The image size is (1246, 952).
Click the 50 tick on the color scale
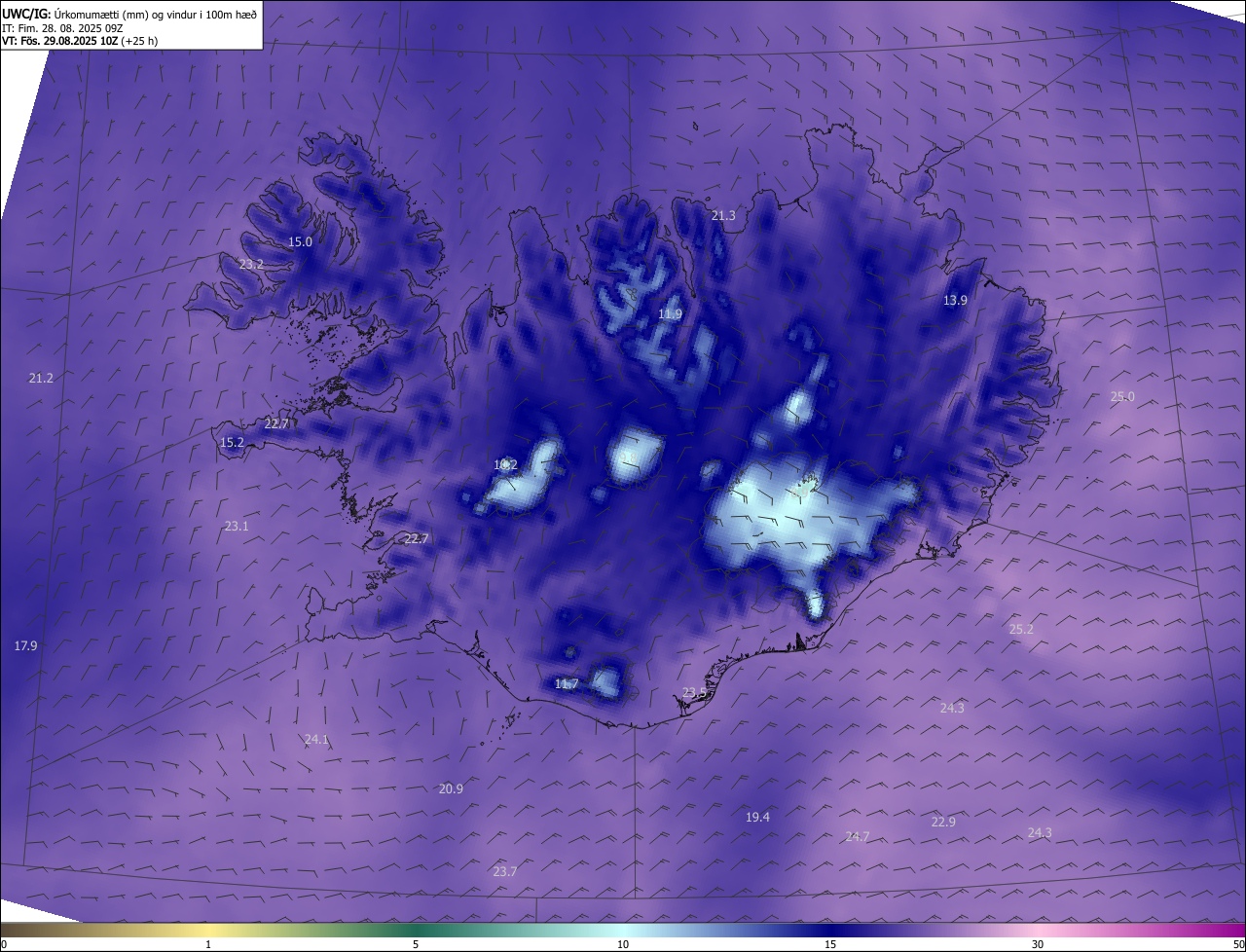1238,944
